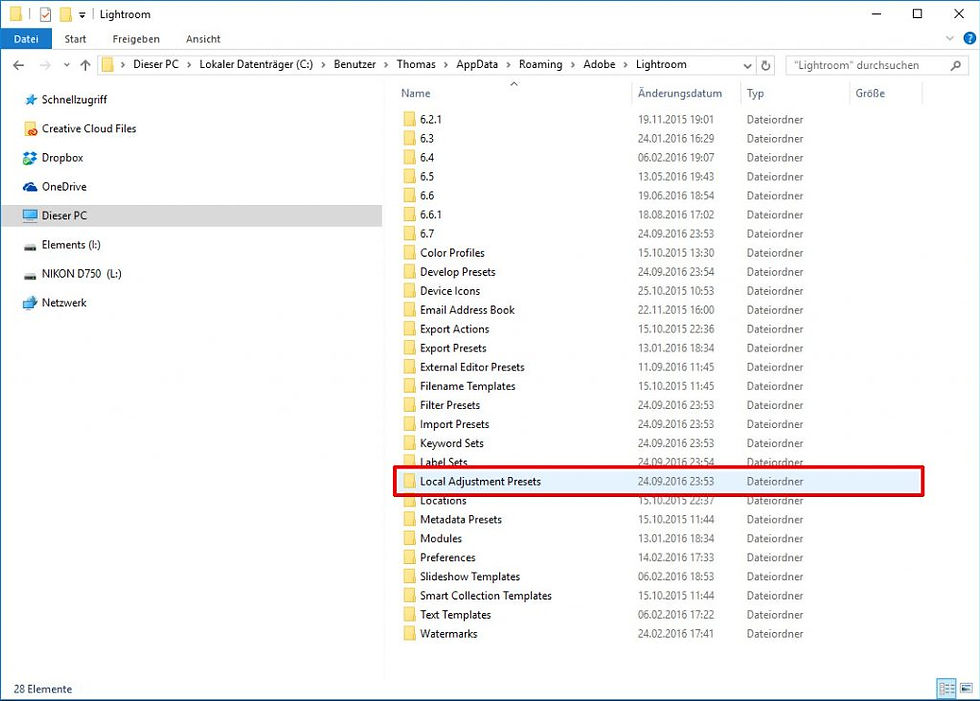The height and width of the screenshot is (701, 980).
Task: Select OneDrive in the navigation pane
Action: click(64, 187)
